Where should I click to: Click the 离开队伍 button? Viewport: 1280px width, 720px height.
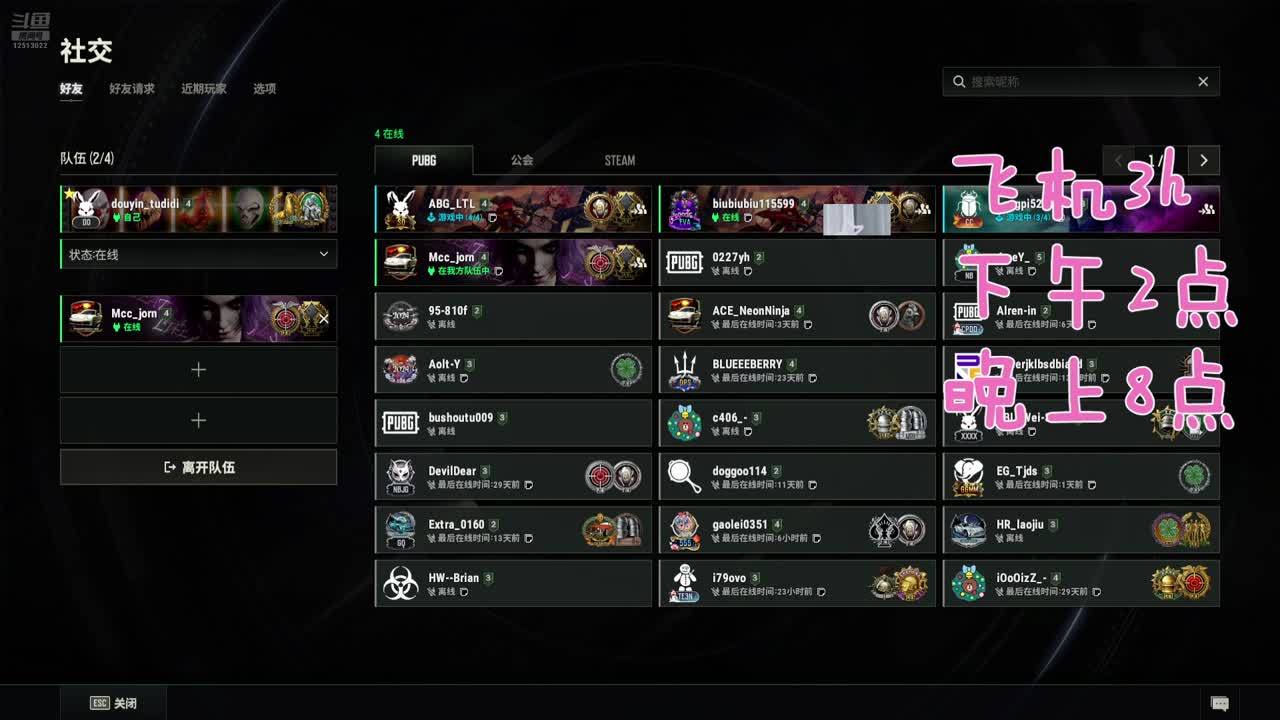click(x=198, y=467)
